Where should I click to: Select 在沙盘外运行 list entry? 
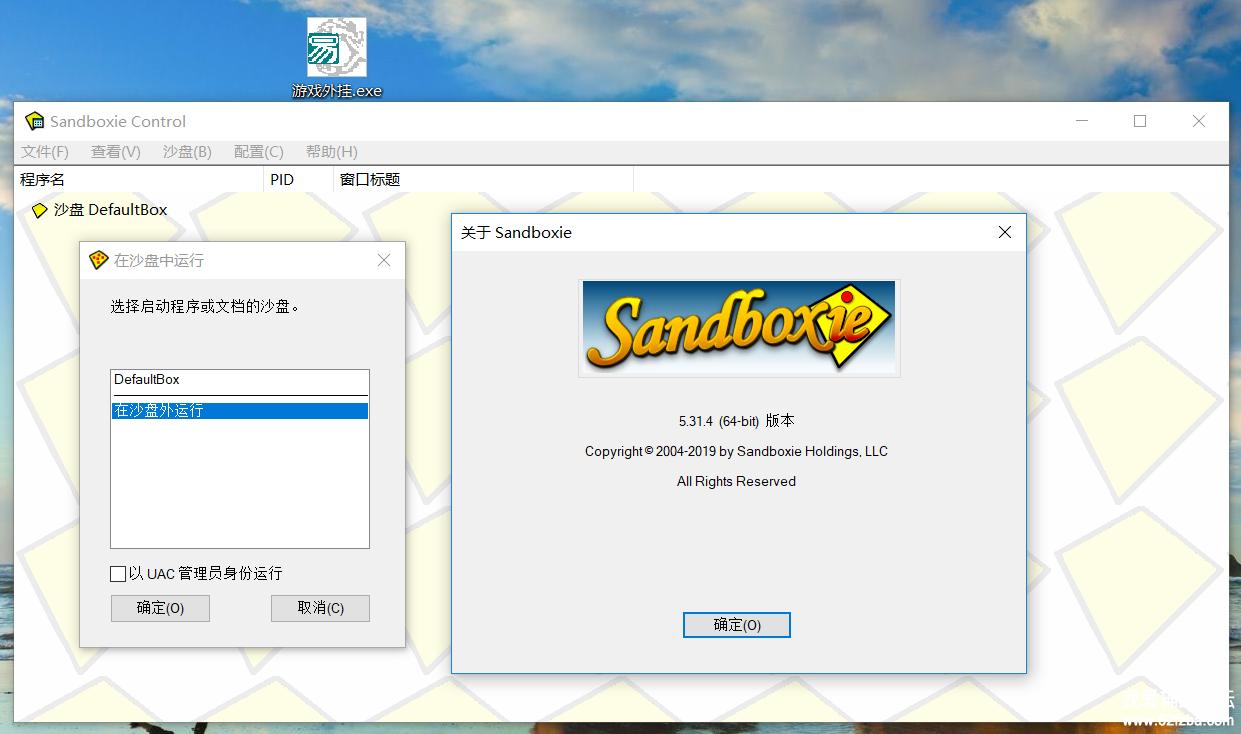pos(240,411)
